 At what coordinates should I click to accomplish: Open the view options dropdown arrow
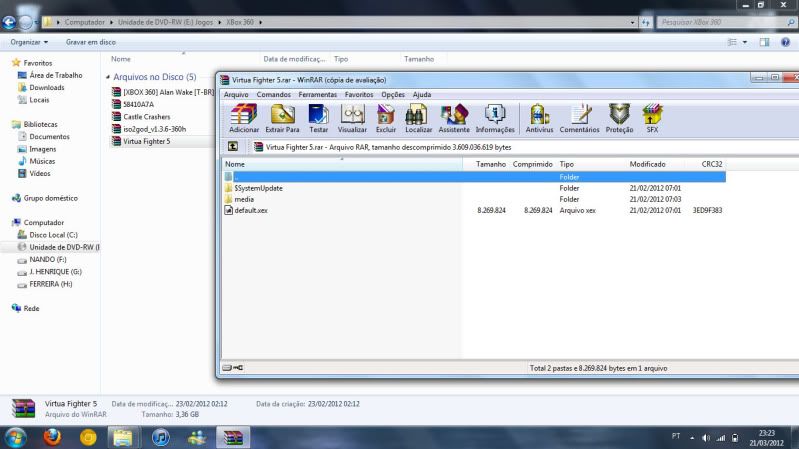[745, 42]
